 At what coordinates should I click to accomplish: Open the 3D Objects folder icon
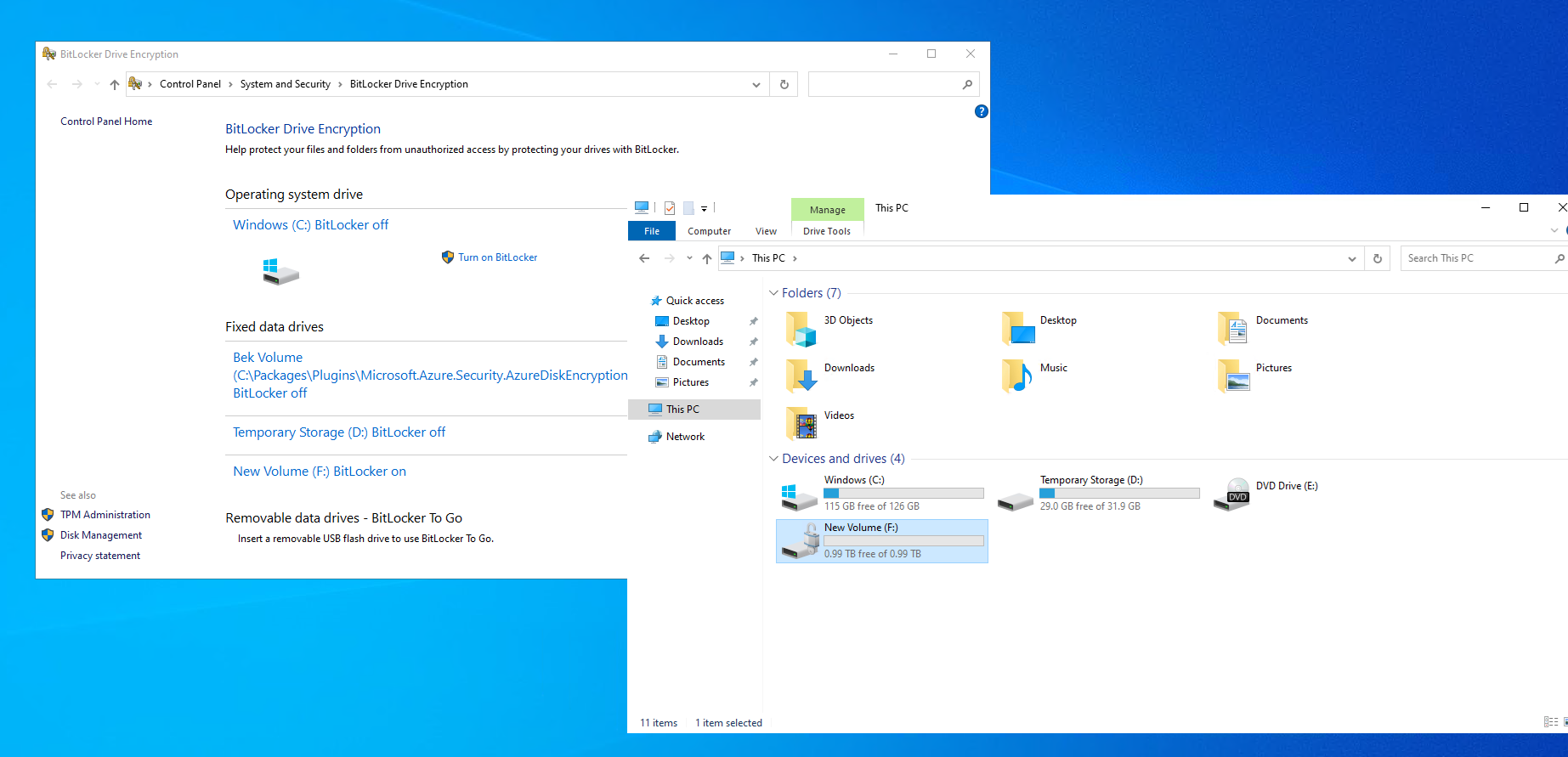point(801,329)
